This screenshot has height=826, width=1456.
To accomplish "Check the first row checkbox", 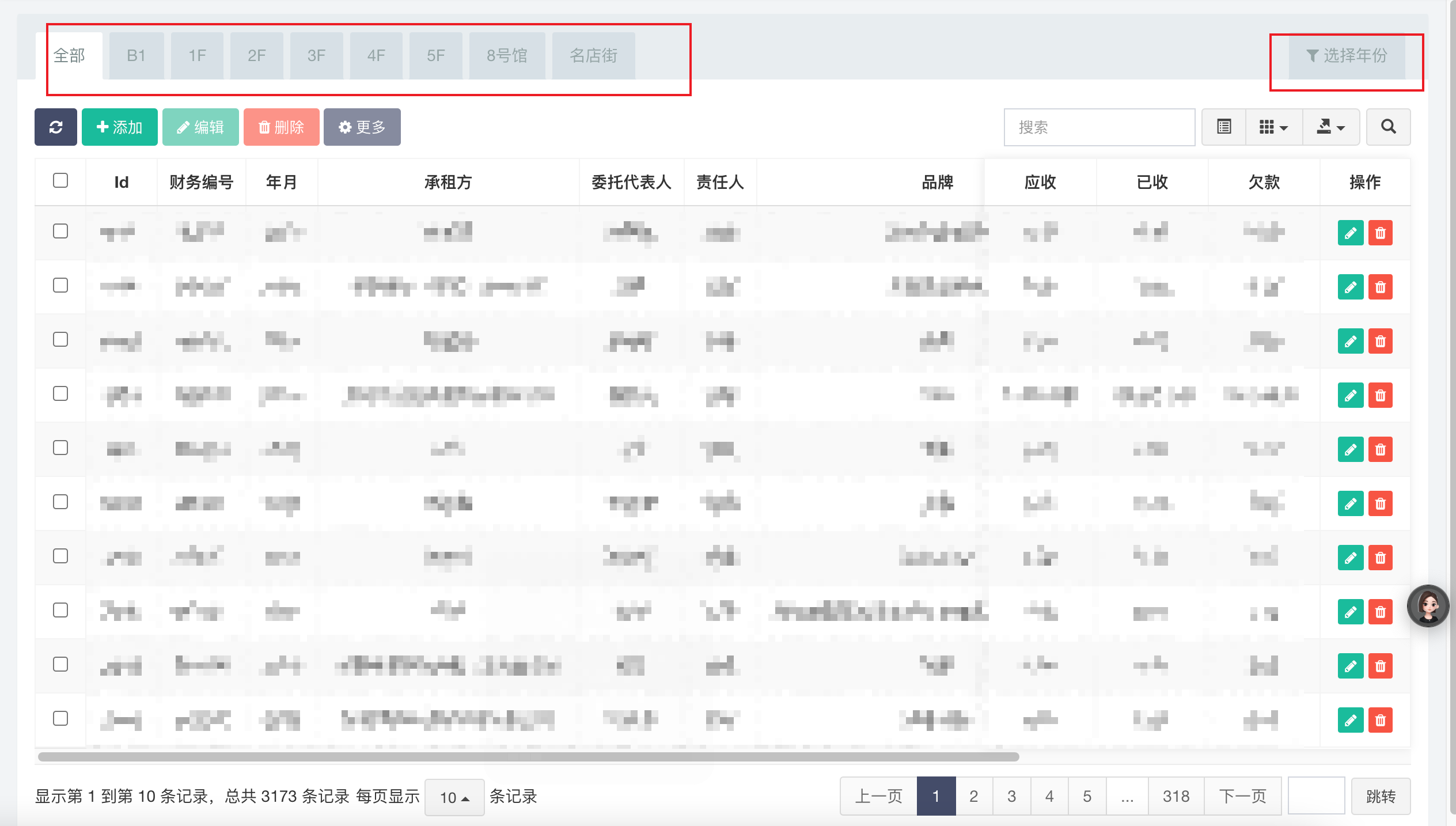I will pos(60,232).
